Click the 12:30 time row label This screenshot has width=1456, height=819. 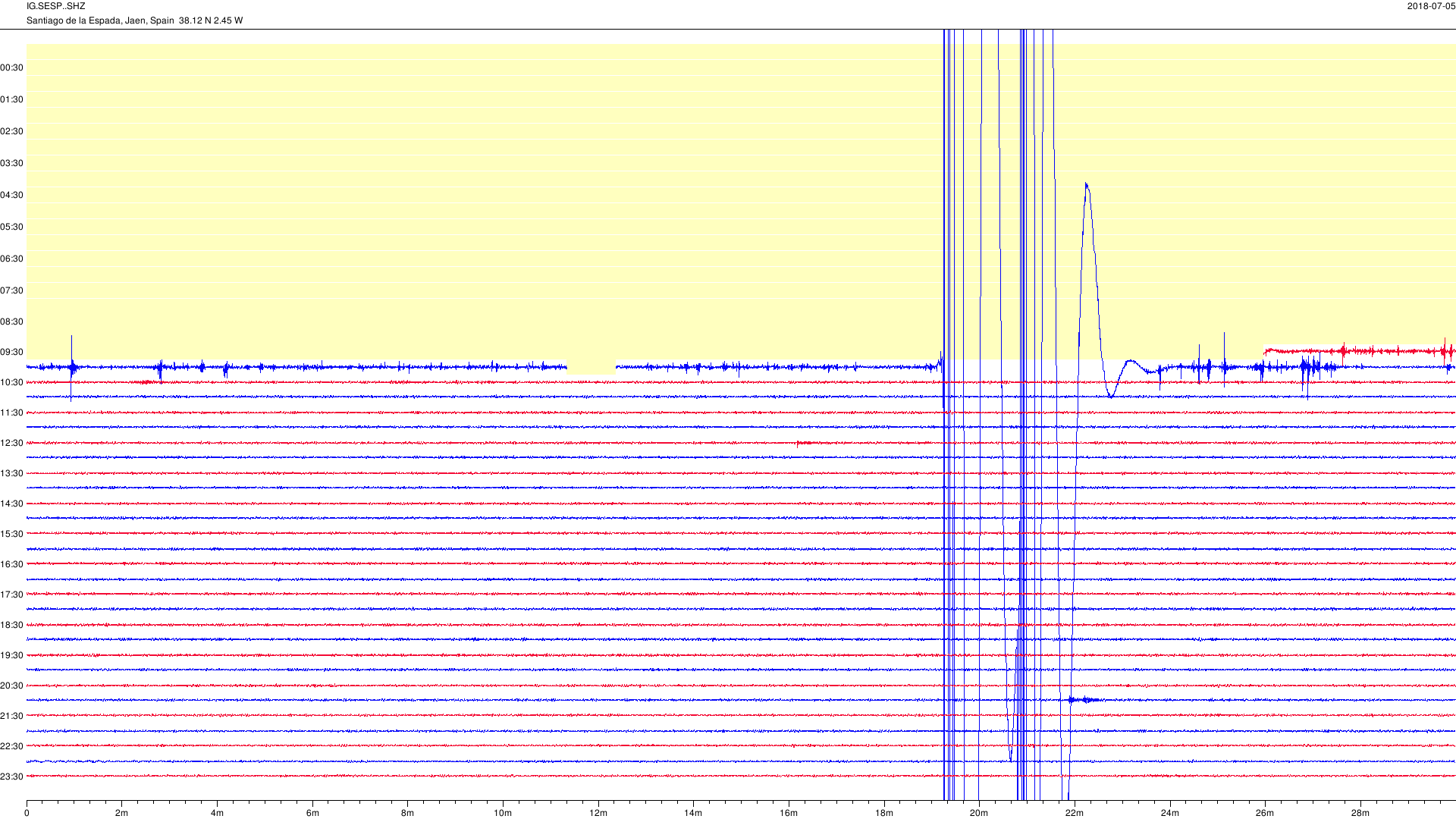[11, 443]
